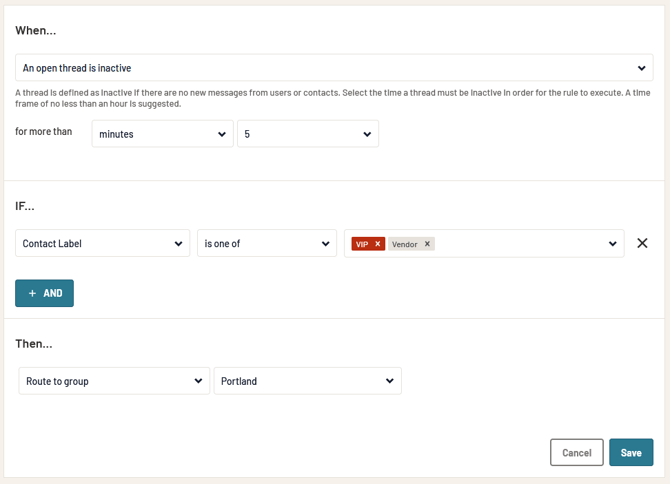Open the minutes time unit dropdown
670x484 pixels.
point(162,134)
